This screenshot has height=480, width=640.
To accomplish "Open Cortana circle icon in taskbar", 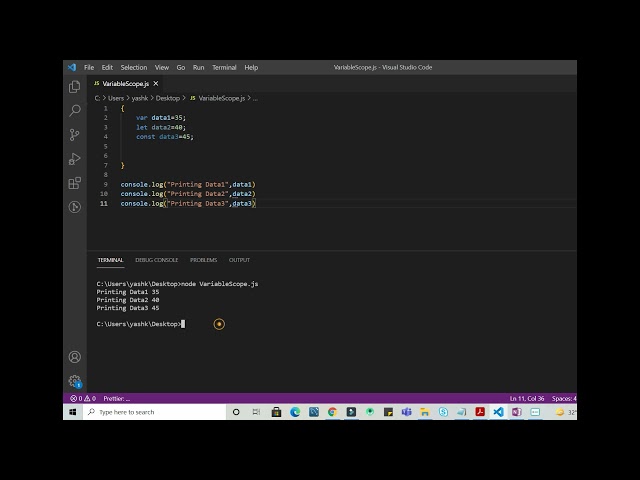I will 236,412.
